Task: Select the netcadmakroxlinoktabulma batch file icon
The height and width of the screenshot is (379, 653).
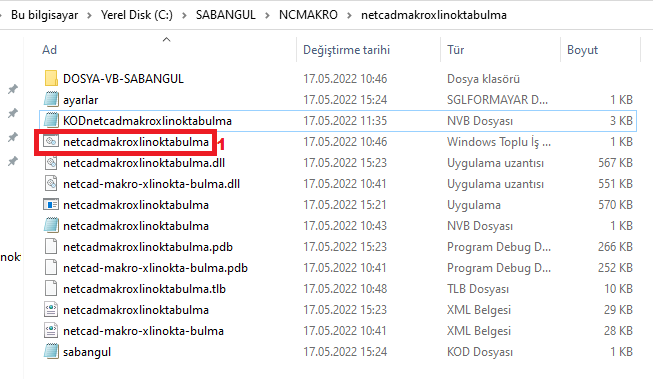Action: click(x=51, y=142)
